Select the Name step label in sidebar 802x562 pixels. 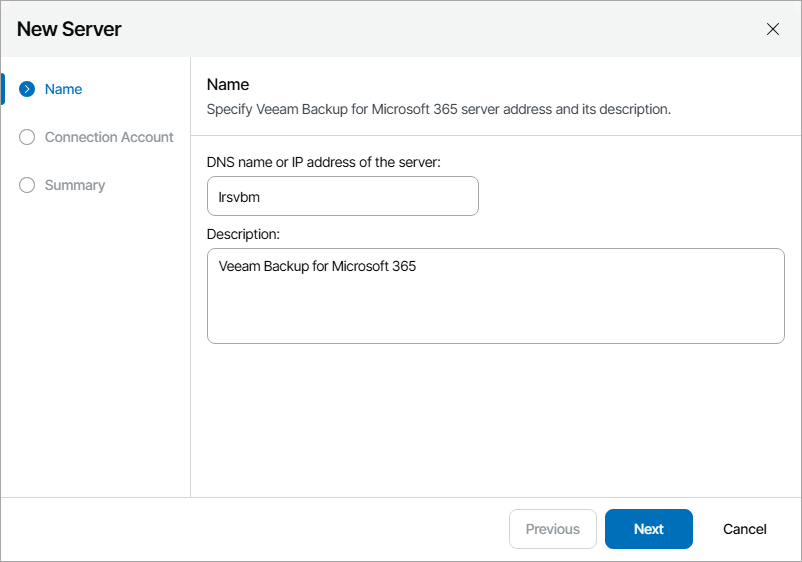point(63,89)
